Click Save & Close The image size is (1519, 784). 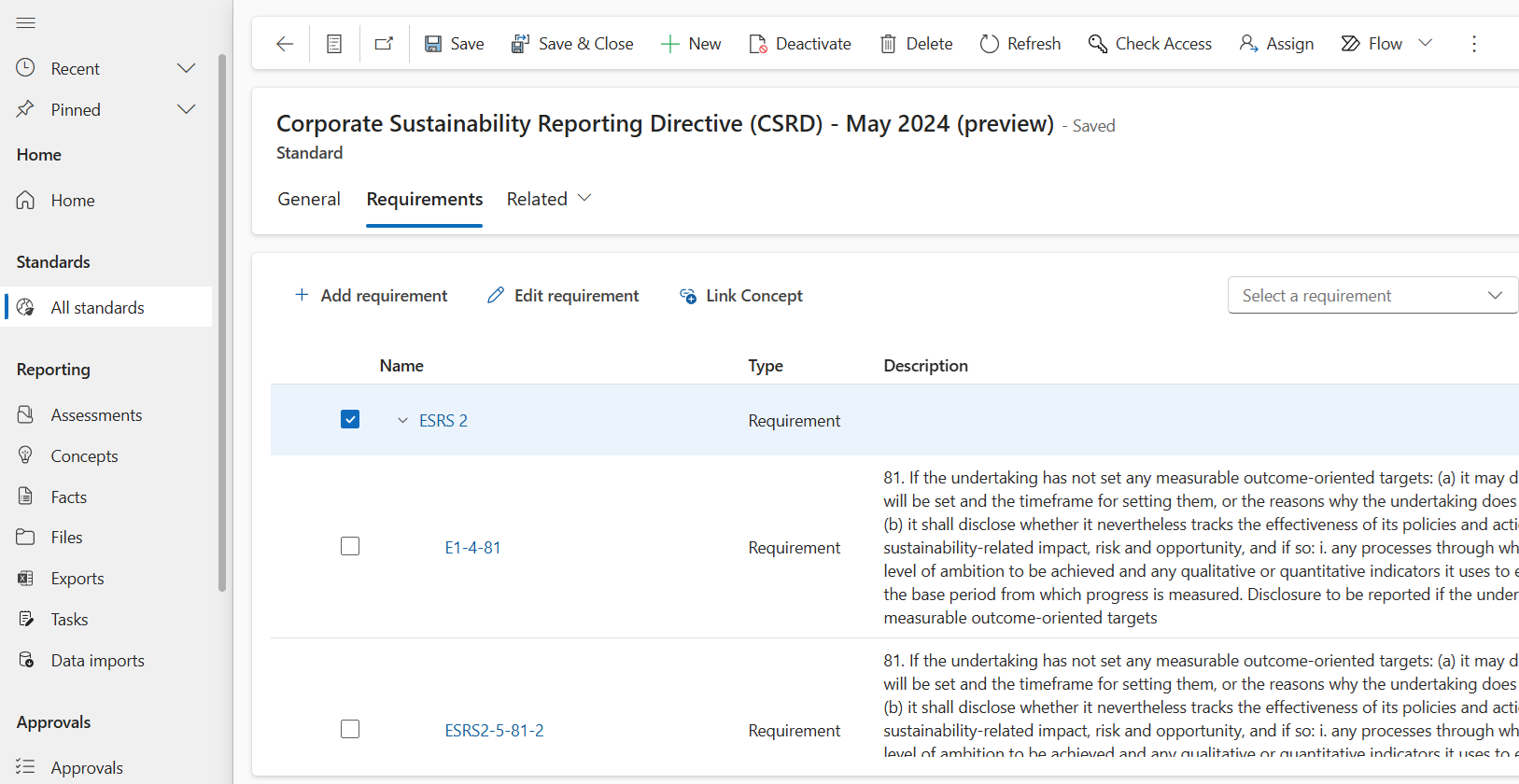(572, 44)
